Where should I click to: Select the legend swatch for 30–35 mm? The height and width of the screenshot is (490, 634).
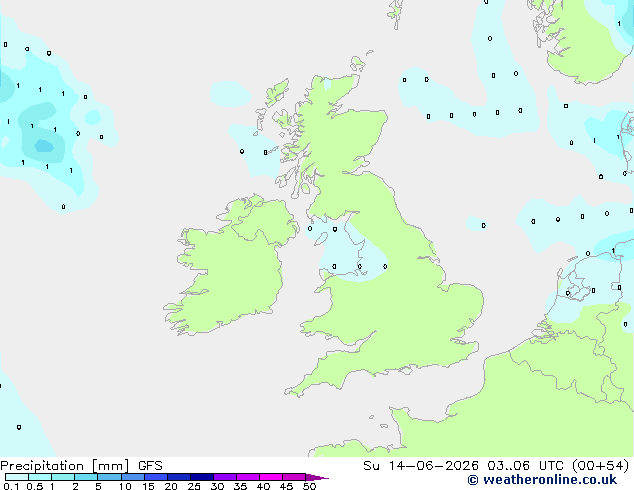[224, 477]
